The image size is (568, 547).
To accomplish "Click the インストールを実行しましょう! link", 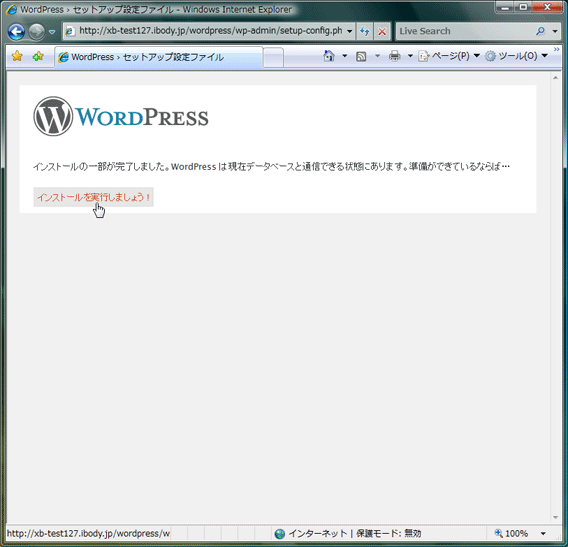I will pyautogui.click(x=93, y=197).
